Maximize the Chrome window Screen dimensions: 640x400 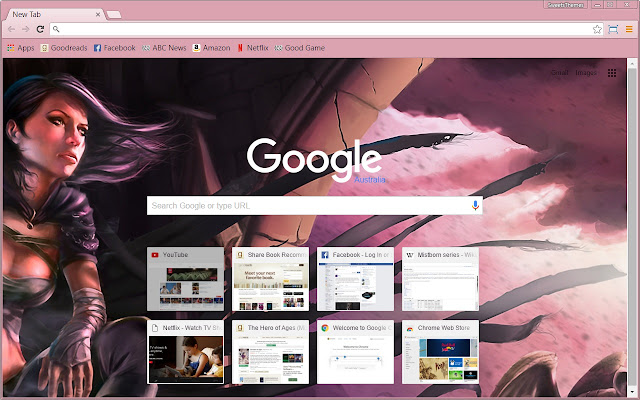pos(610,5)
